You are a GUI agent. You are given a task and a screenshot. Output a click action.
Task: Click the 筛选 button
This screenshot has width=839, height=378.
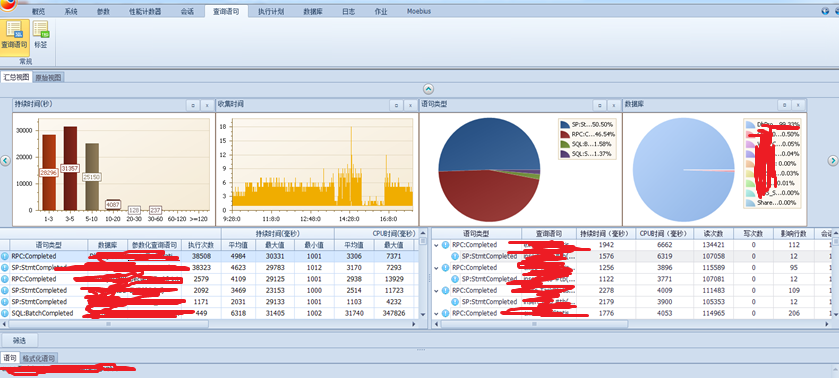19,340
